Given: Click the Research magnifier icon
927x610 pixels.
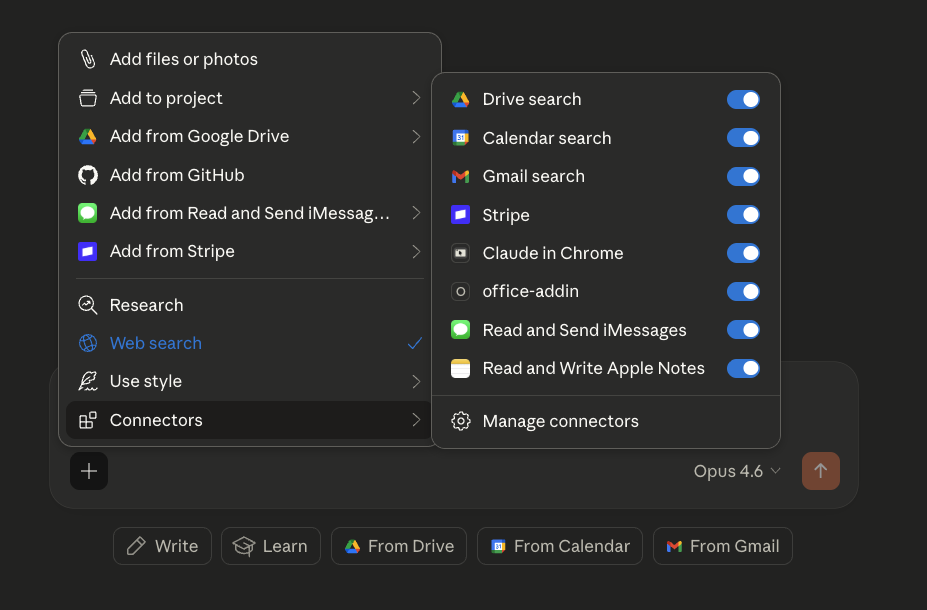Looking at the screenshot, I should [88, 305].
